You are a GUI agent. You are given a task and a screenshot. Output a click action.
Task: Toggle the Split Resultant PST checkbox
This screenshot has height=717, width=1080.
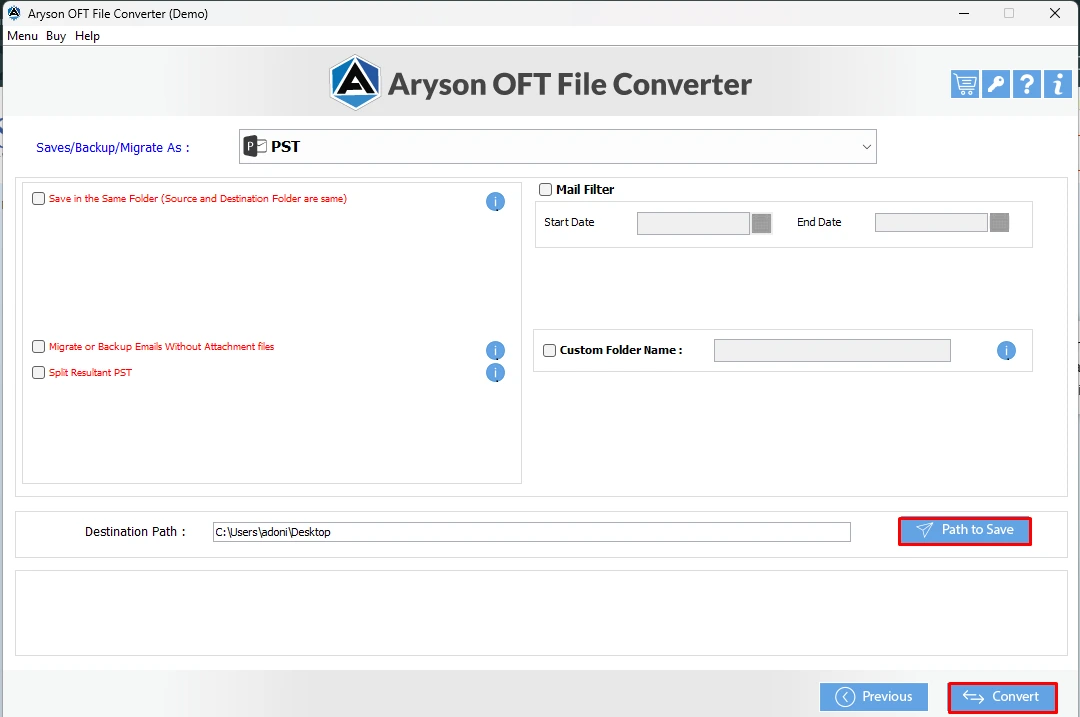[x=39, y=373]
